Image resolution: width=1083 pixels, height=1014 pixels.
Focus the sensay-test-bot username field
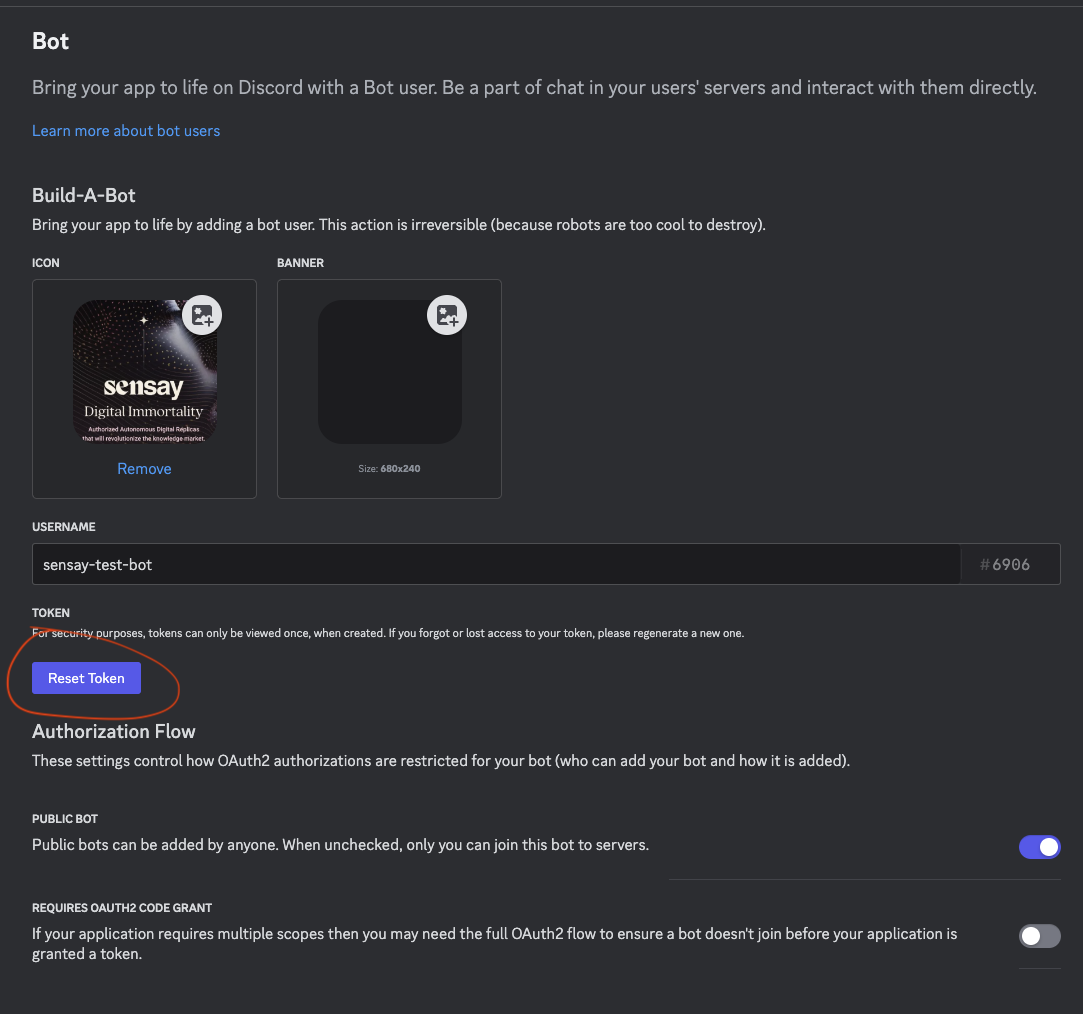(496, 564)
